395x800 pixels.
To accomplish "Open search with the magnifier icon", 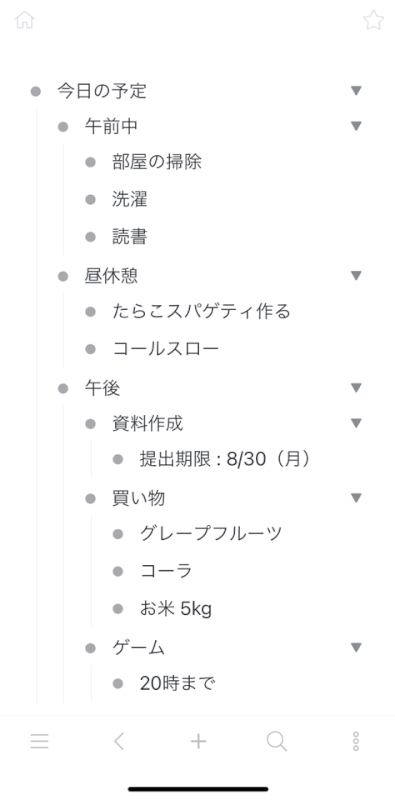I will [x=277, y=741].
